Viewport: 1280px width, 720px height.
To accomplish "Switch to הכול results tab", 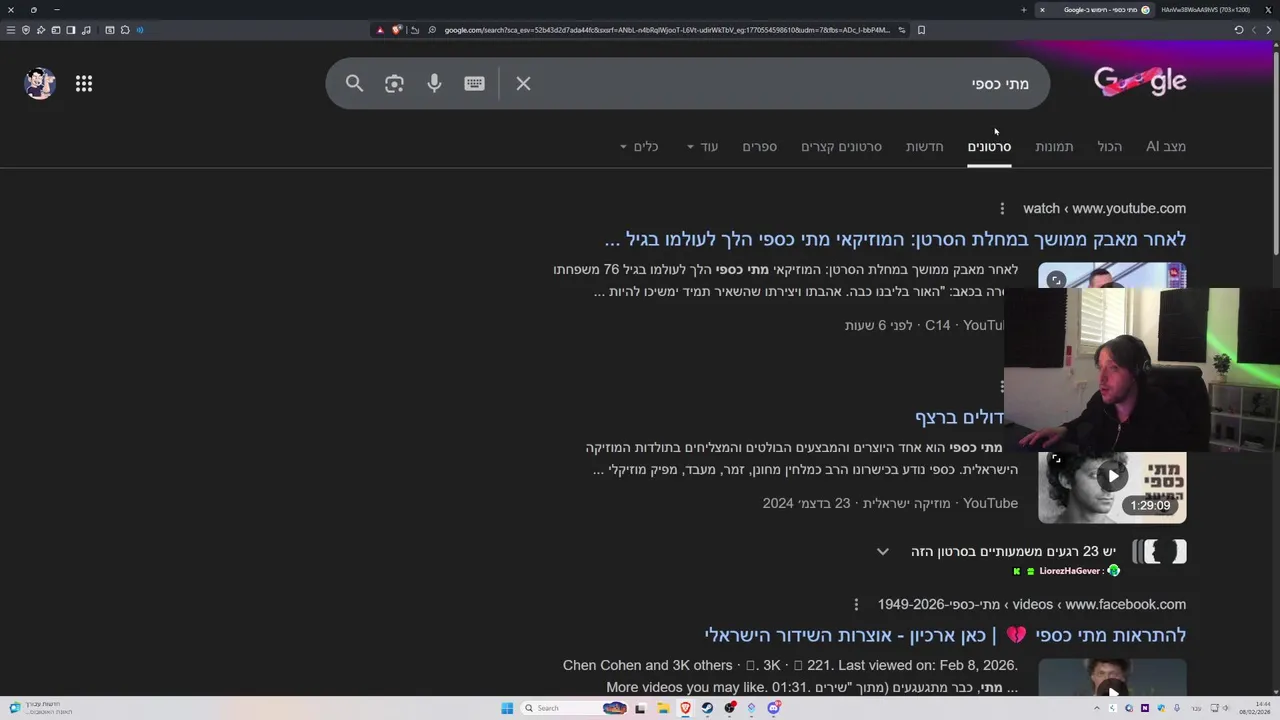I will [x=1110, y=146].
